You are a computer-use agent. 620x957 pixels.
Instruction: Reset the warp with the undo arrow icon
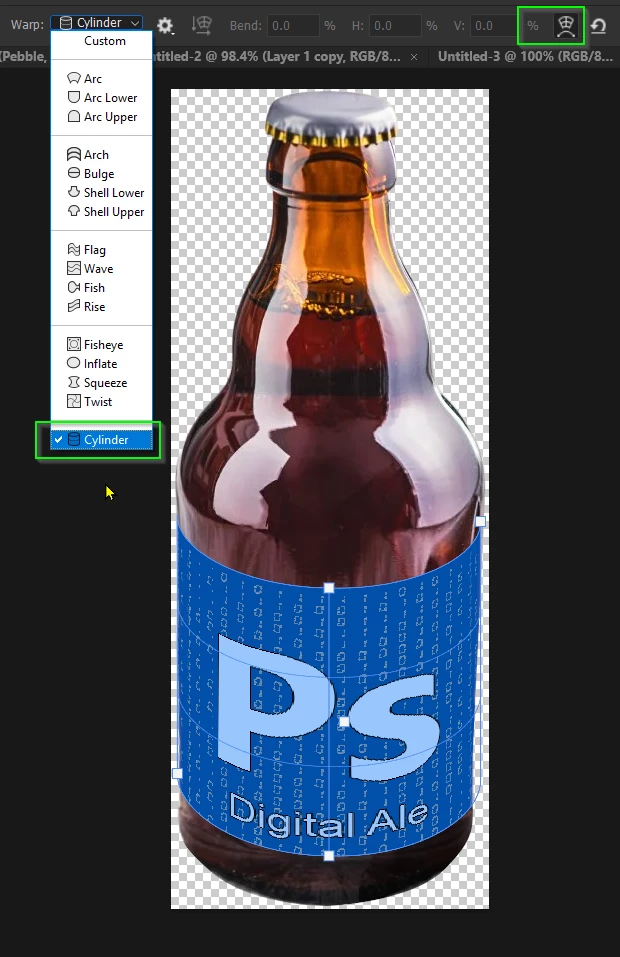tap(599, 26)
